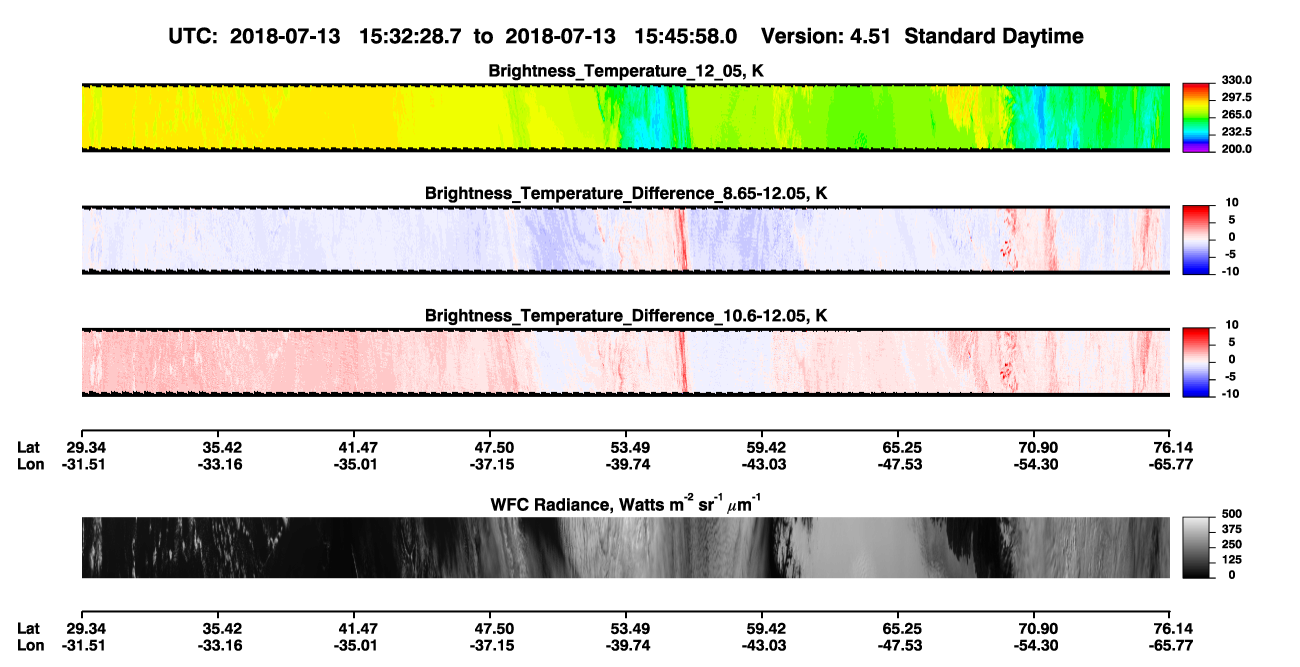Click longitude -47.53 on the axis below WFC
The width and height of the screenshot is (1300, 667).
click(x=902, y=645)
